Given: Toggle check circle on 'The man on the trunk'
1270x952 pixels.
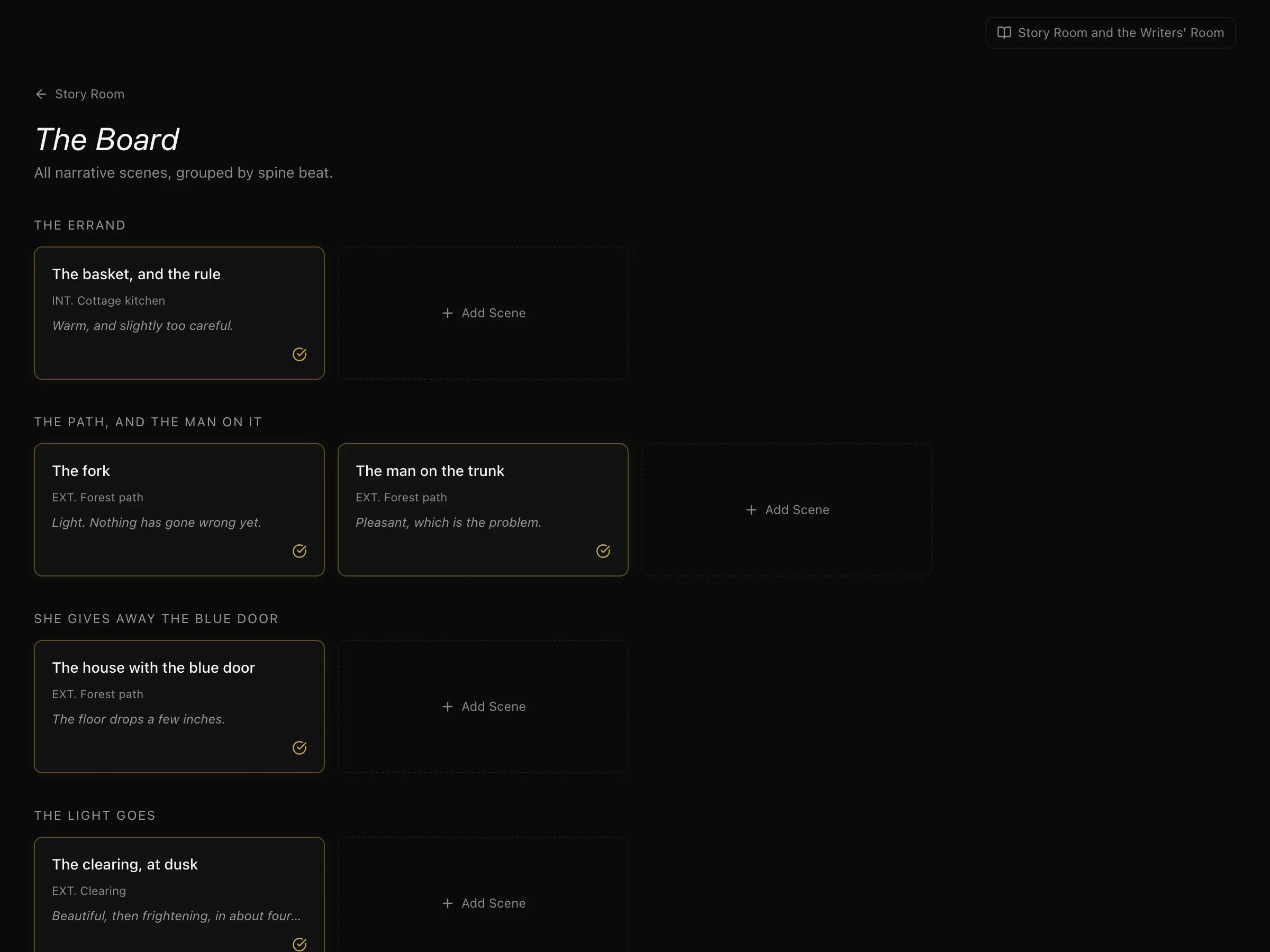Looking at the screenshot, I should pyautogui.click(x=603, y=551).
